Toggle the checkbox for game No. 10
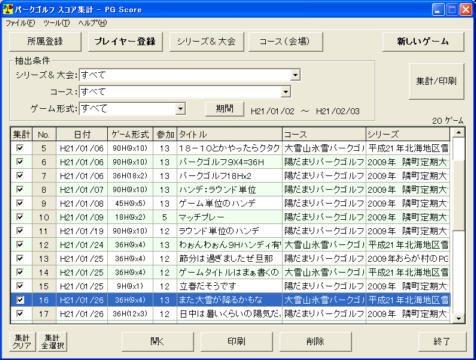Screen dimensions: 476x360 click(20, 217)
